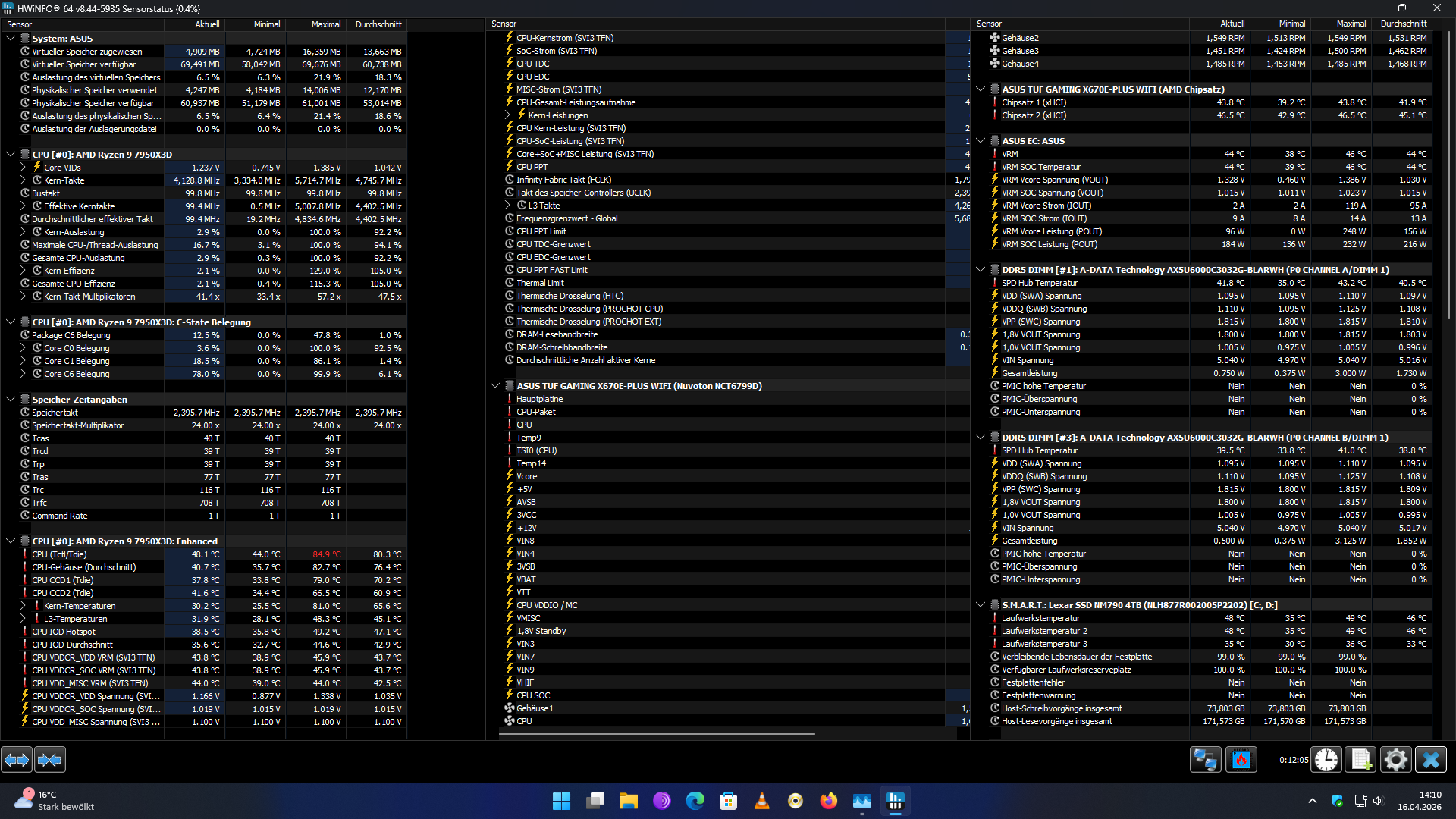Click the shrink columns arrows button
Screen dimensions: 1456x819
50,759
